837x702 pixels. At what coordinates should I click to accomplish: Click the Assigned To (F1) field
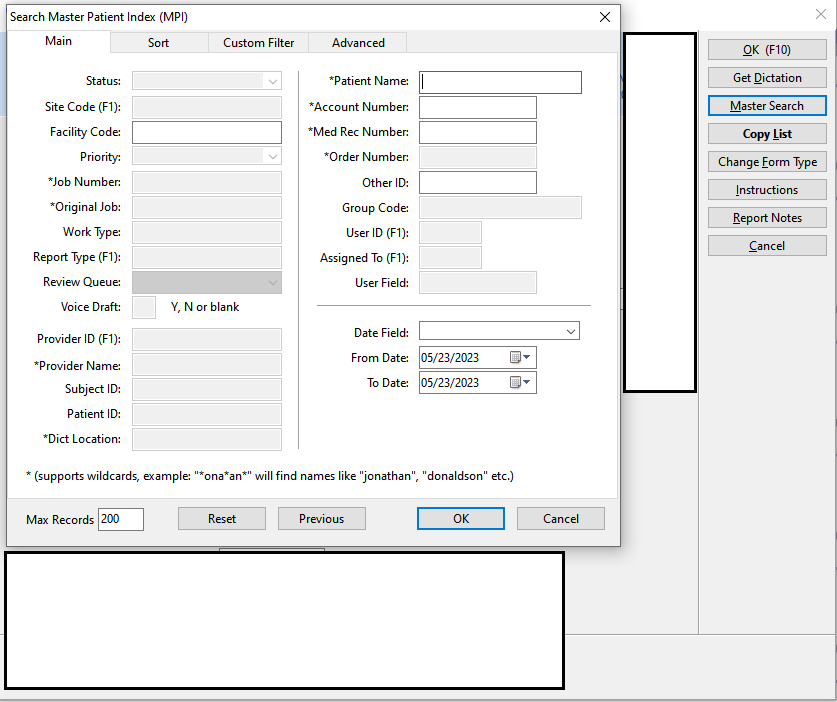tap(450, 258)
